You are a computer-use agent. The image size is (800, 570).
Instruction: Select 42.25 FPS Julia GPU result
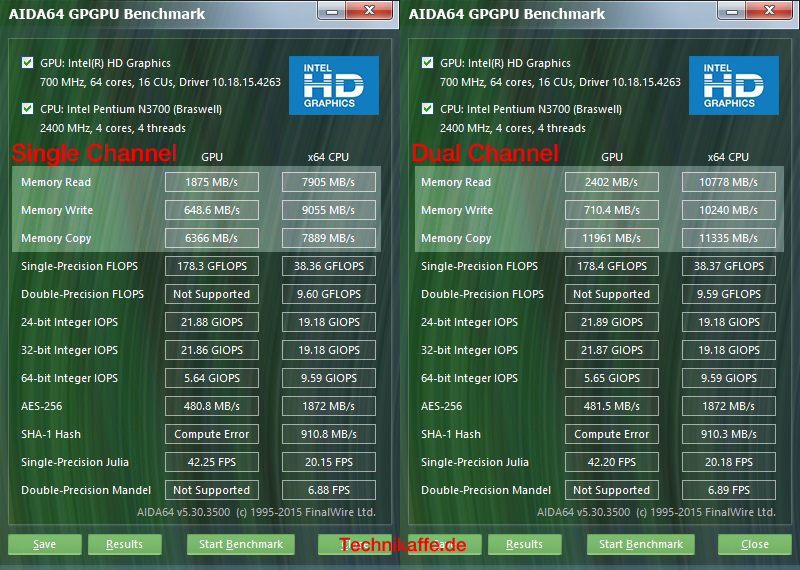[212, 462]
